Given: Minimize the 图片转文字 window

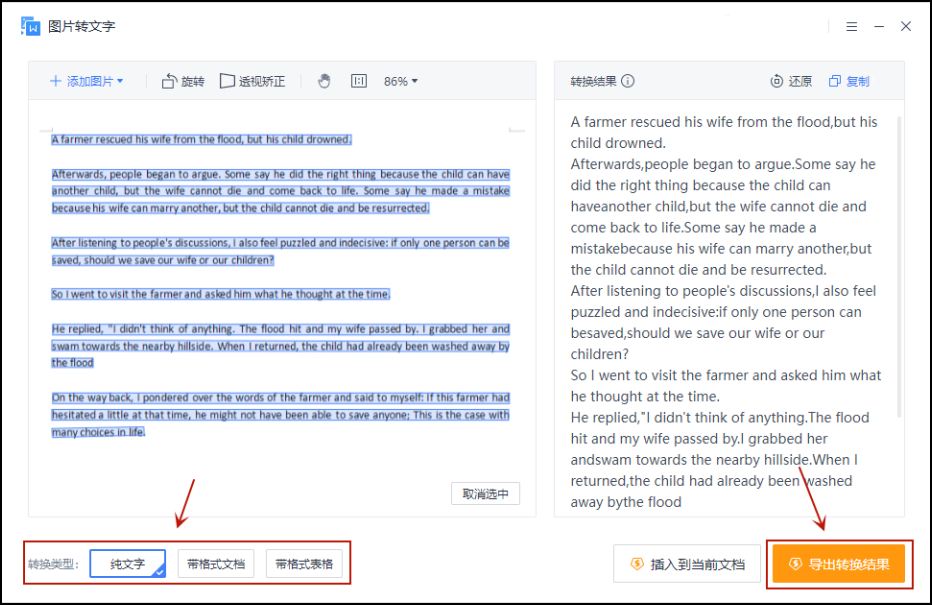Looking at the screenshot, I should (878, 27).
